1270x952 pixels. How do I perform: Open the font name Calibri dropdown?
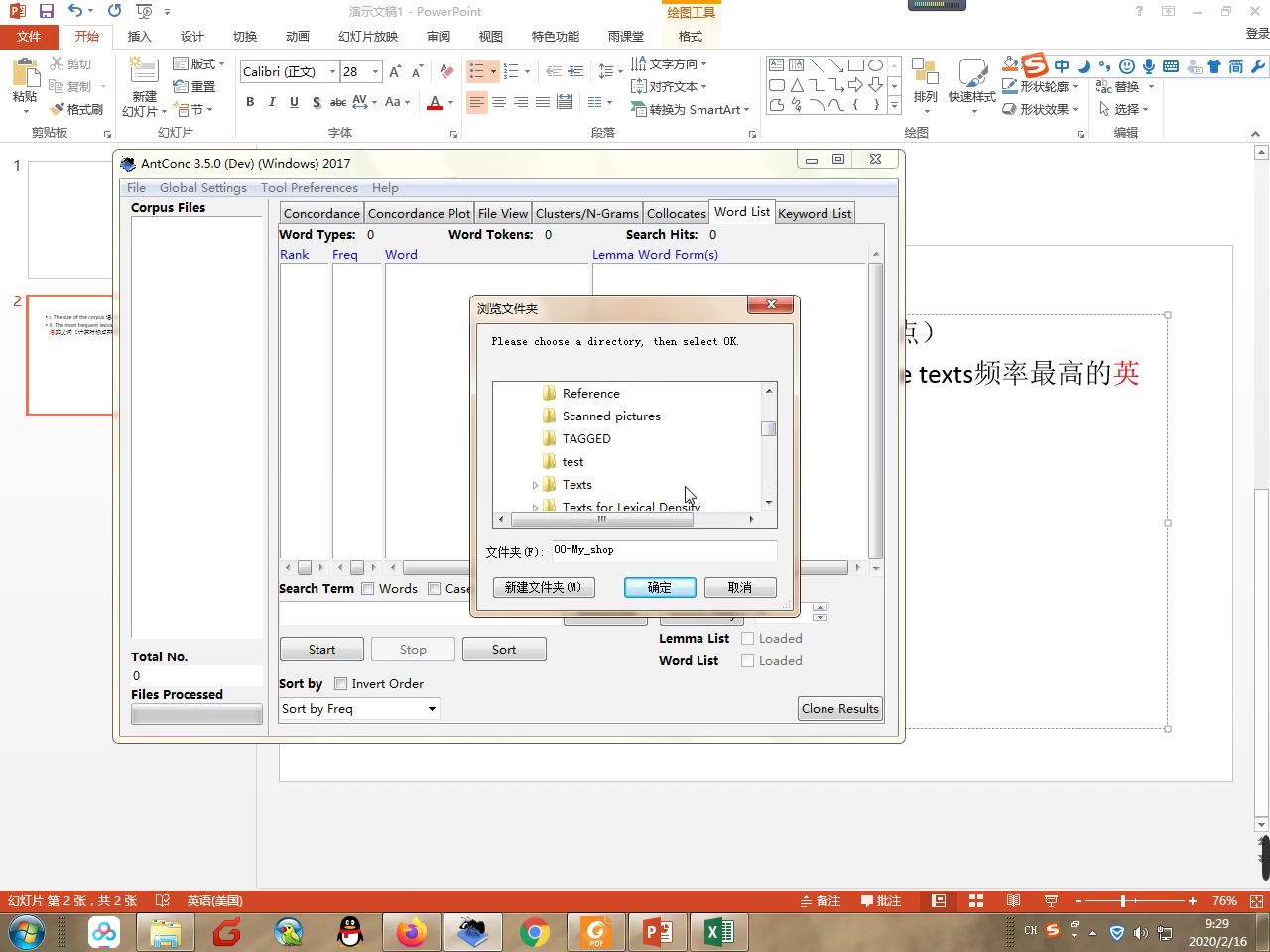tap(332, 71)
